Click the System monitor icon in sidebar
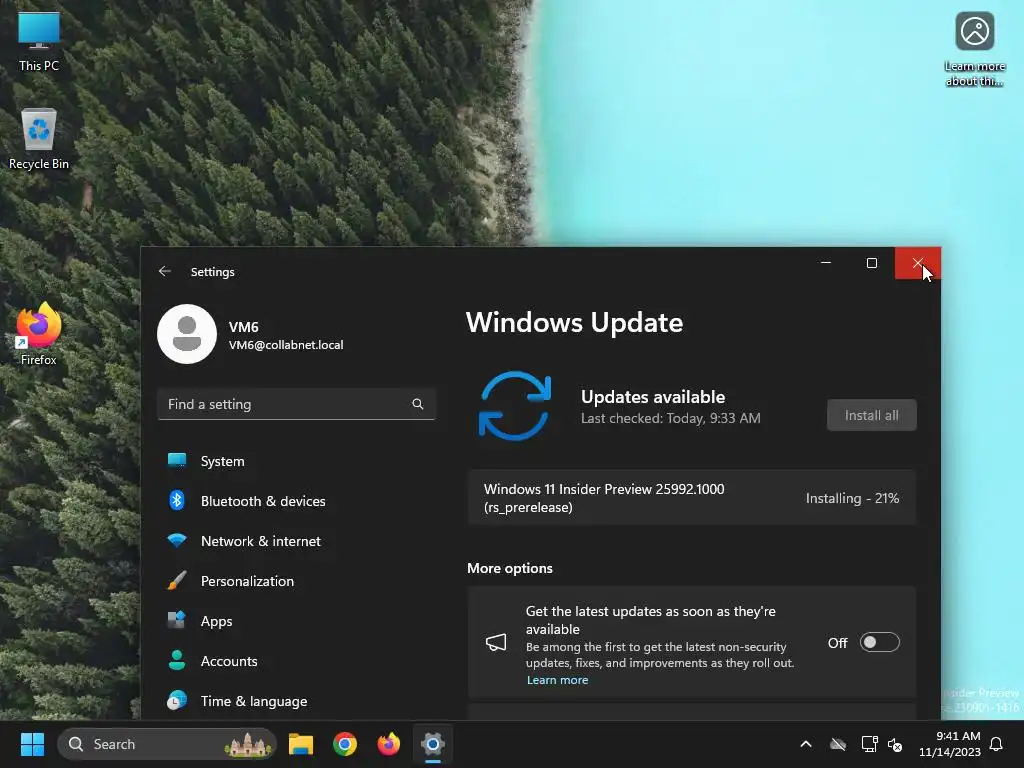The height and width of the screenshot is (768, 1024). click(177, 460)
